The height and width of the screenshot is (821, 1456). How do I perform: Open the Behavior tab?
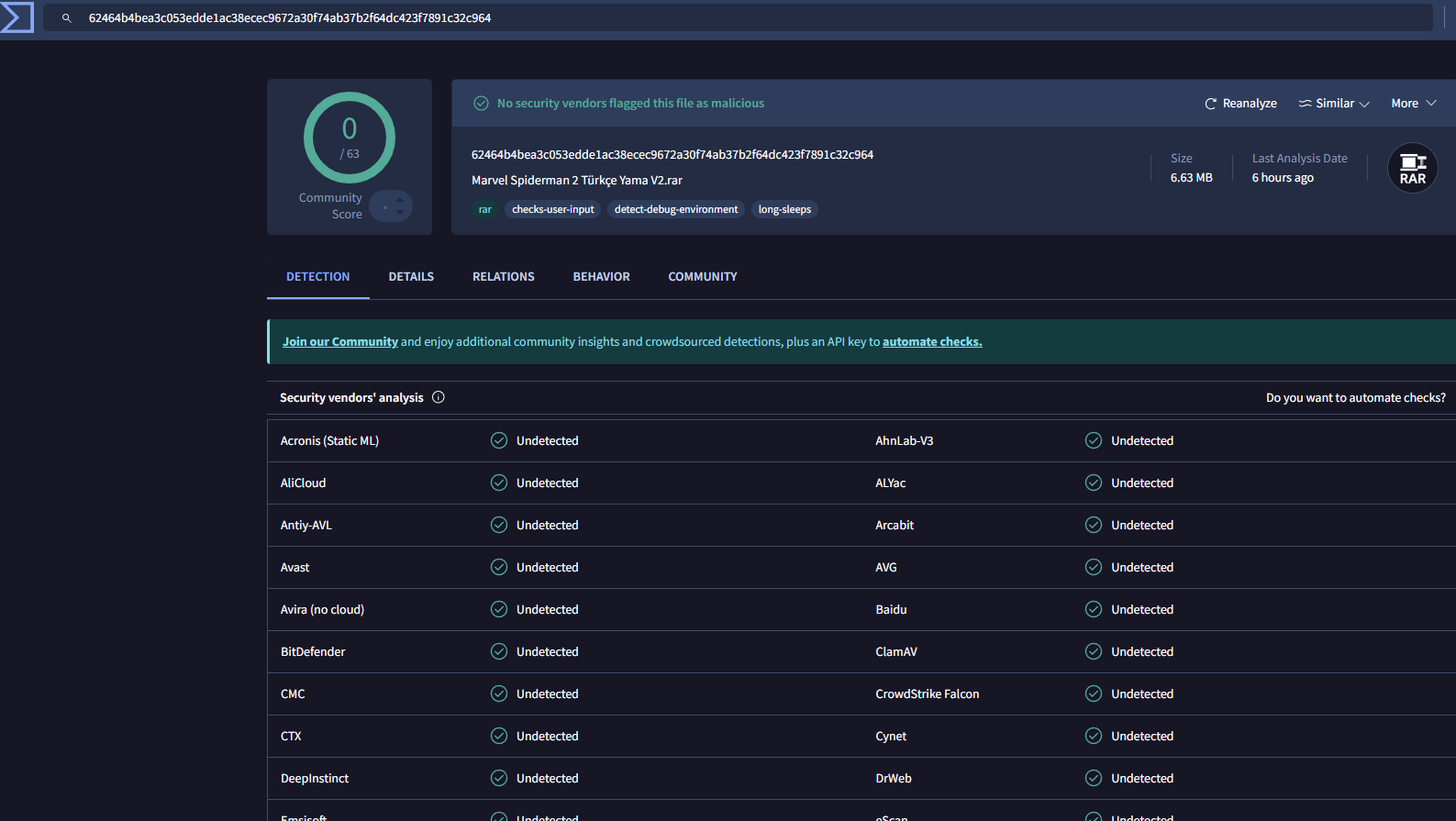[601, 276]
